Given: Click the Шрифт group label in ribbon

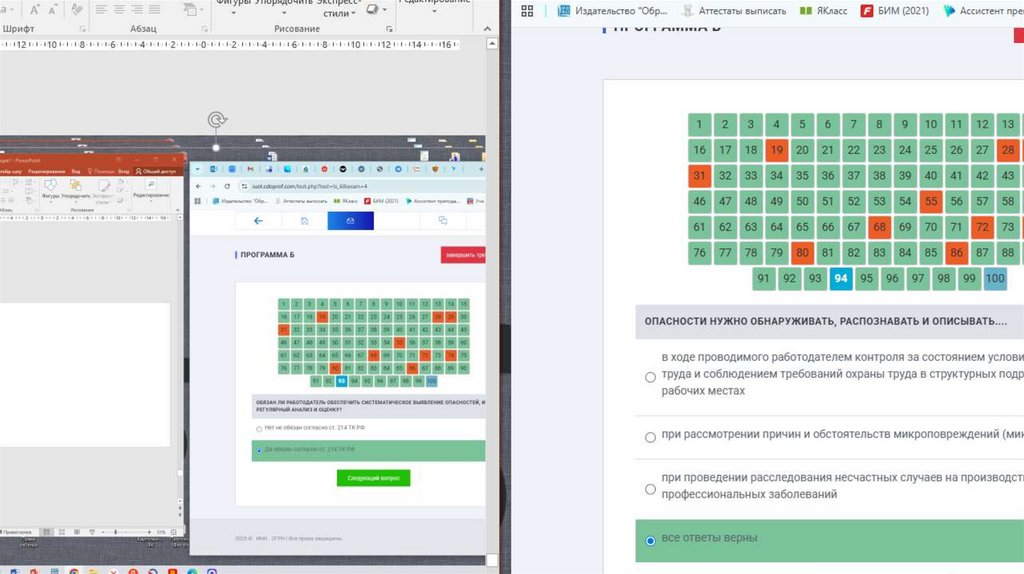Looking at the screenshot, I should (18, 29).
